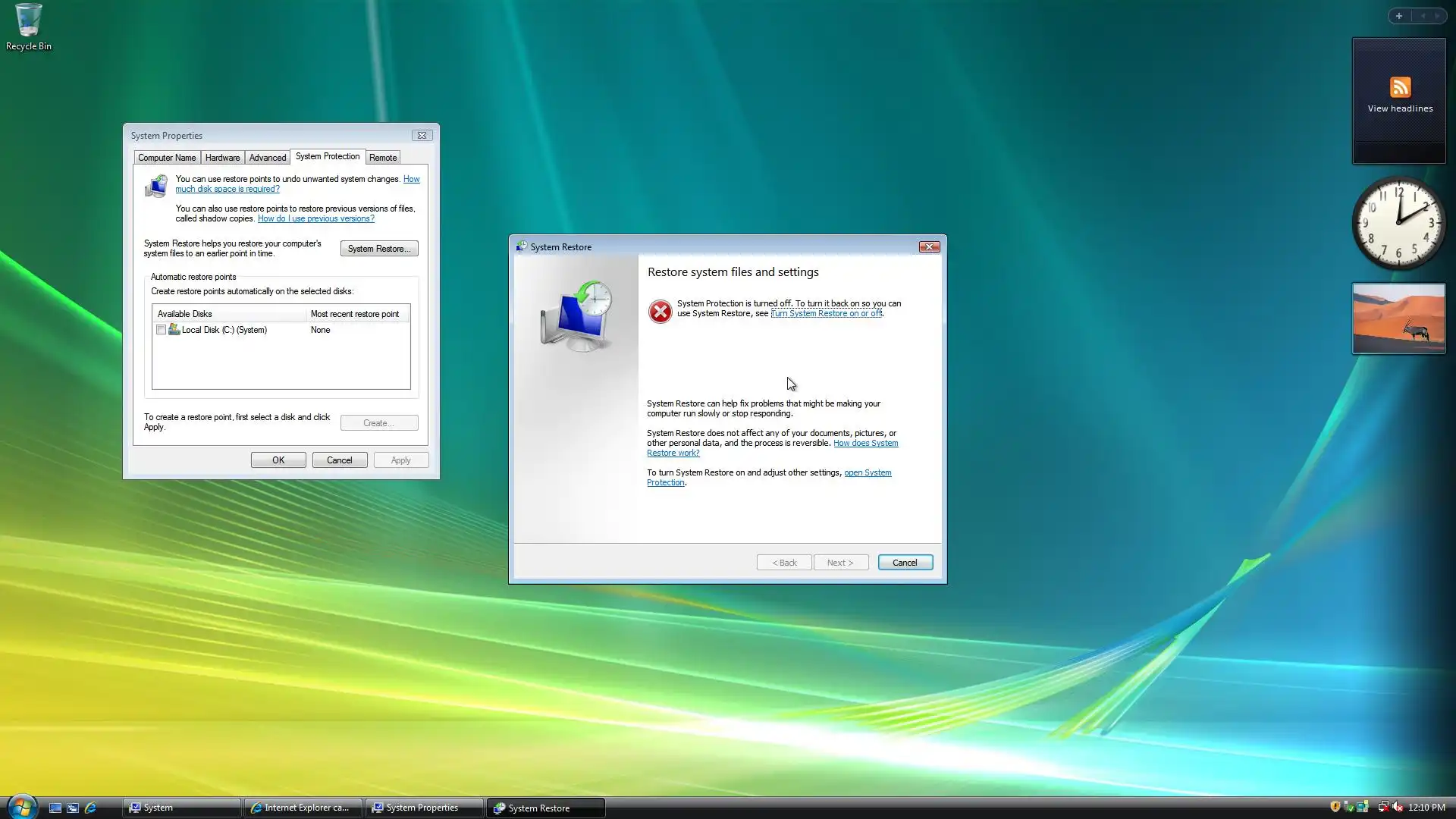Click the muted volume tray icon
Image resolution: width=1456 pixels, height=819 pixels.
tap(1398, 807)
